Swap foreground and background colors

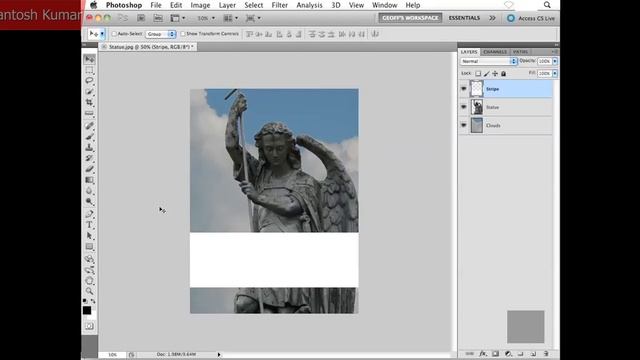point(93,301)
